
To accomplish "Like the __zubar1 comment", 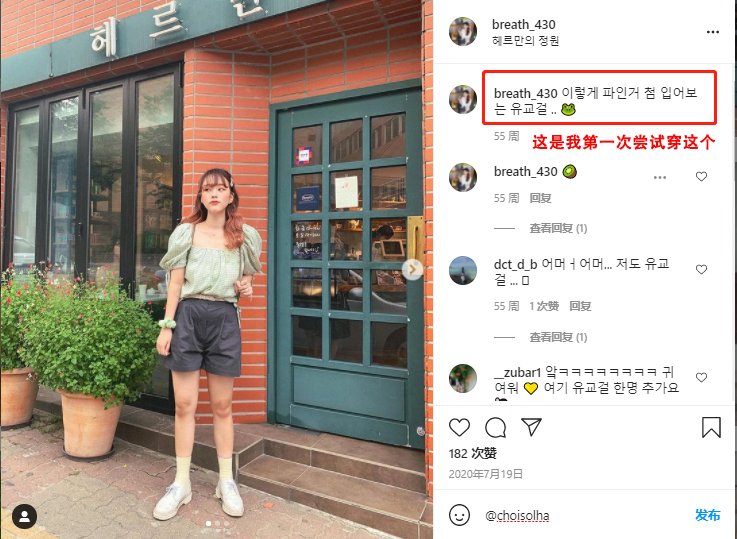I will coord(701,377).
